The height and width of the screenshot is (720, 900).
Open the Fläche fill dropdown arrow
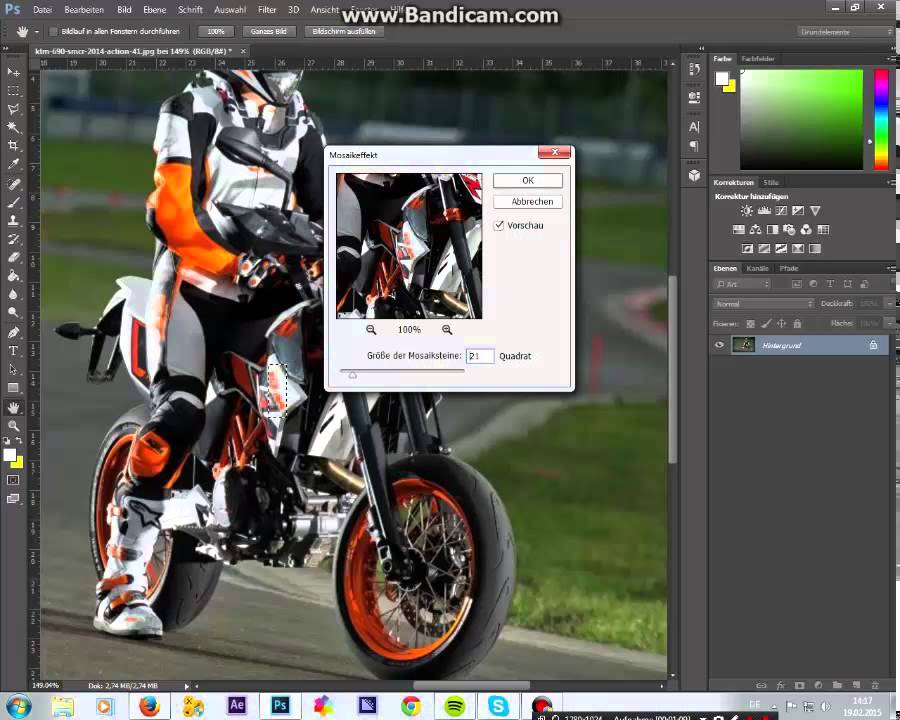pos(890,324)
